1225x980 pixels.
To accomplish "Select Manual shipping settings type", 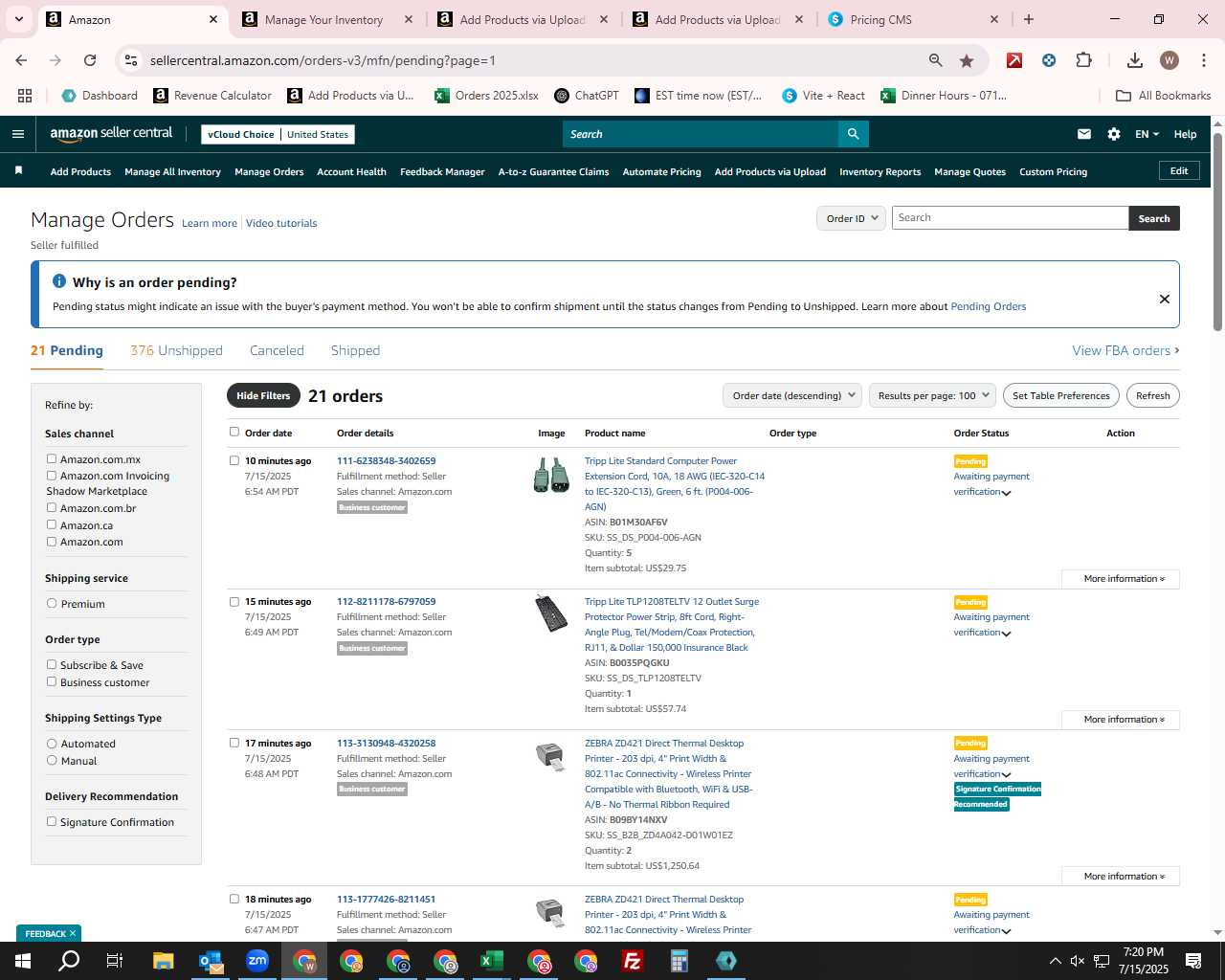I will coord(52,760).
